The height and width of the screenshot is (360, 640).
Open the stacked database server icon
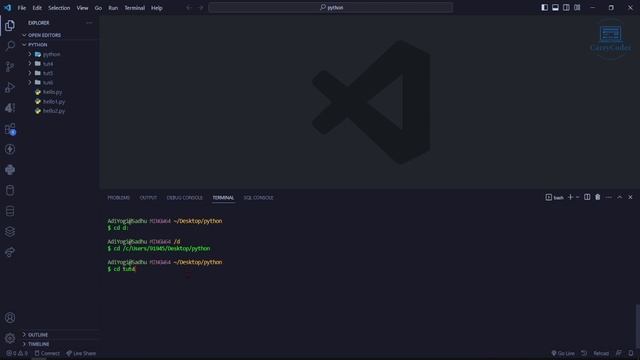coord(10,211)
